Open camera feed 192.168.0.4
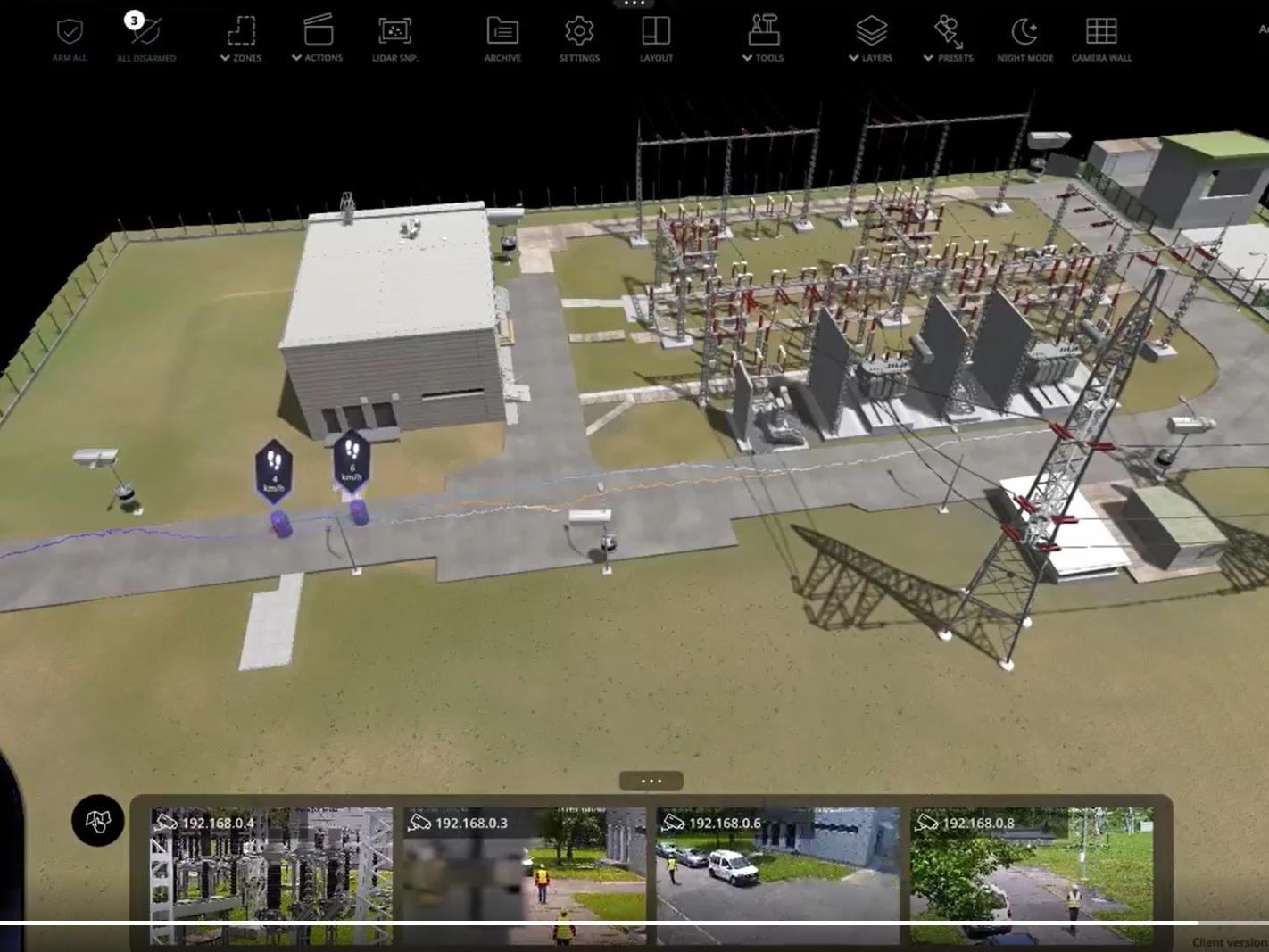Viewport: 1269px width, 952px height. click(x=271, y=876)
